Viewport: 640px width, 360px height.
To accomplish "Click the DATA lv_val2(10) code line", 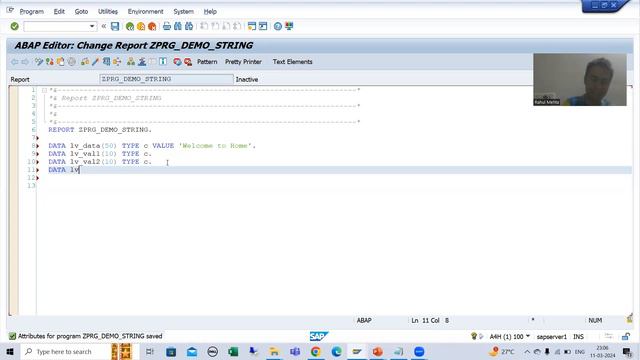I will (100, 162).
